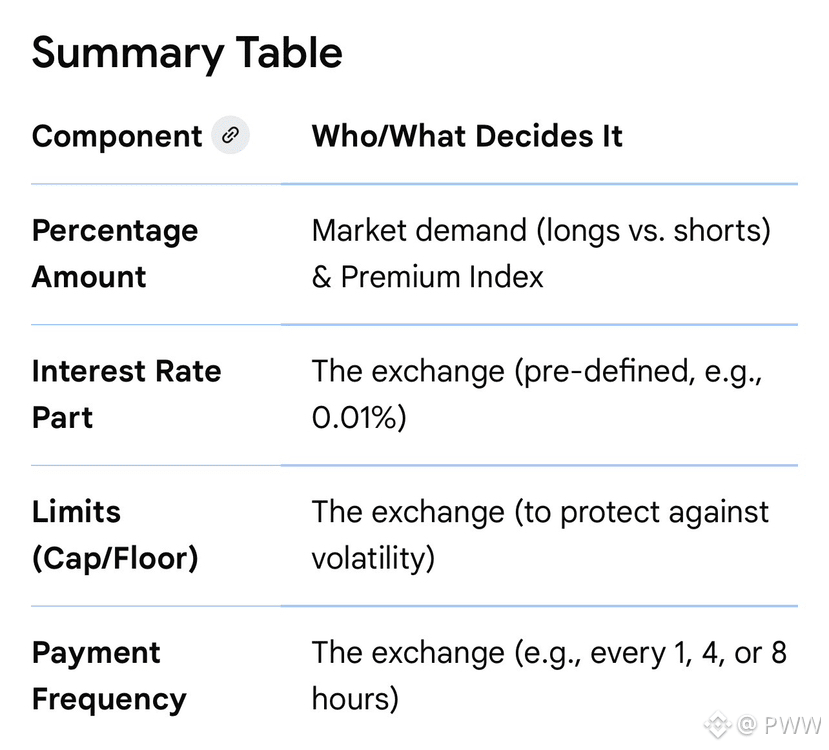Click the Premium Index text

tap(442, 277)
